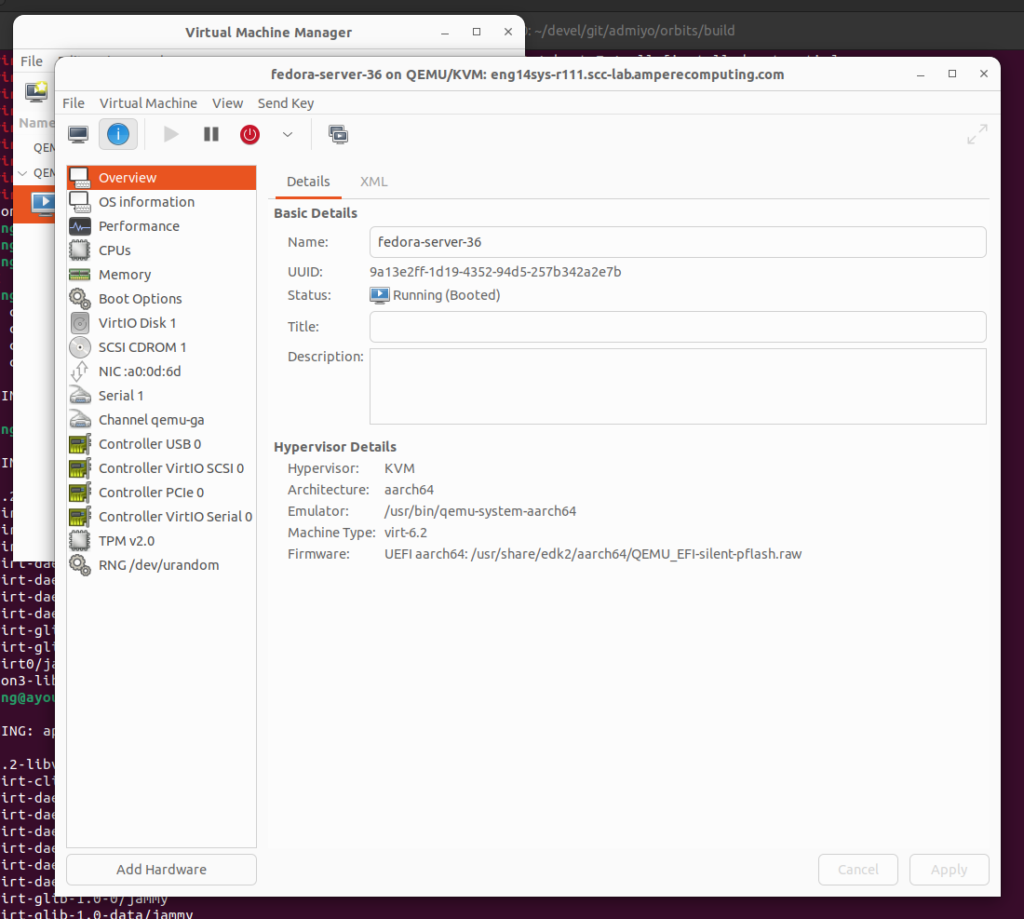Screen dimensions: 1024x919
Task: Click the fullscreen arrows icon at top right
Action: coord(977,135)
